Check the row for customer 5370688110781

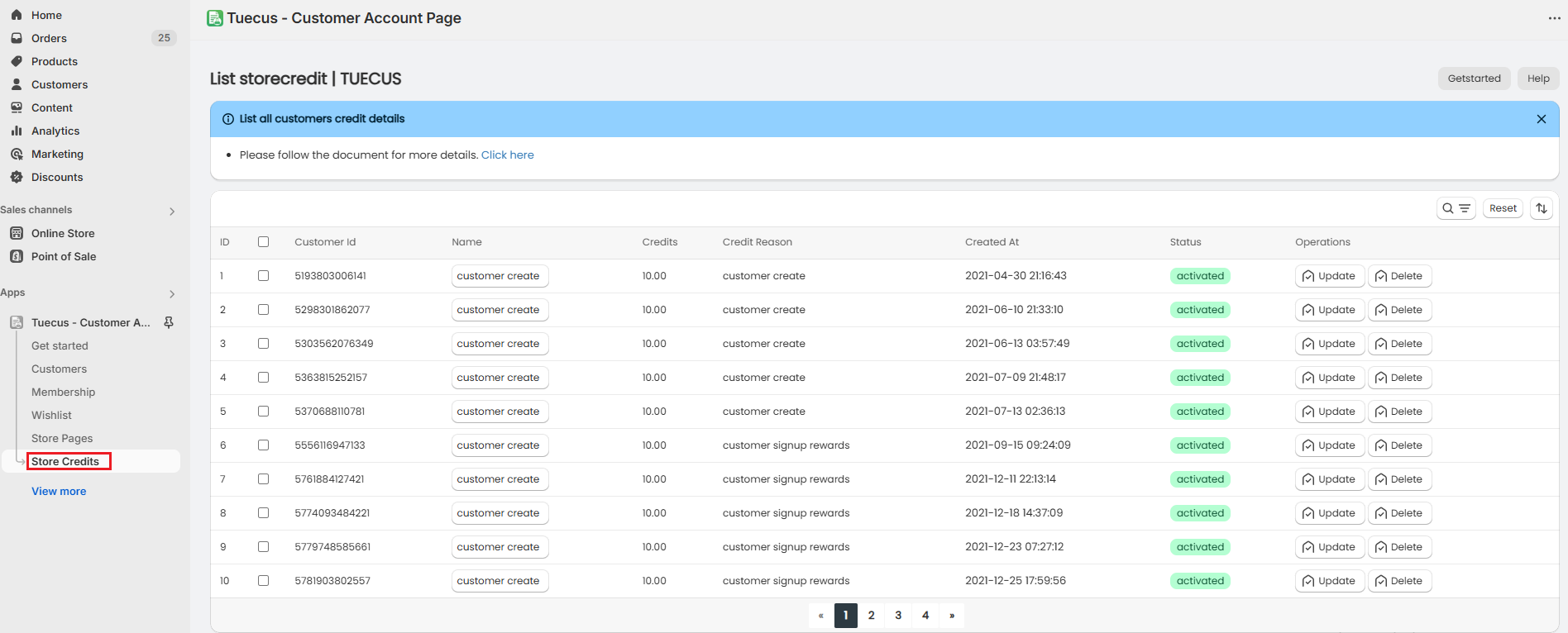point(263,412)
